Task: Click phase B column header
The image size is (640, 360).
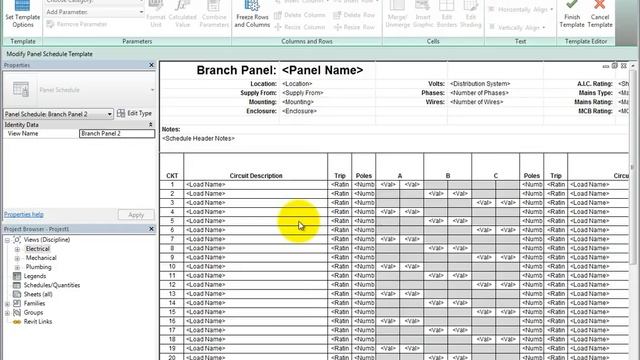Action: coord(447,176)
